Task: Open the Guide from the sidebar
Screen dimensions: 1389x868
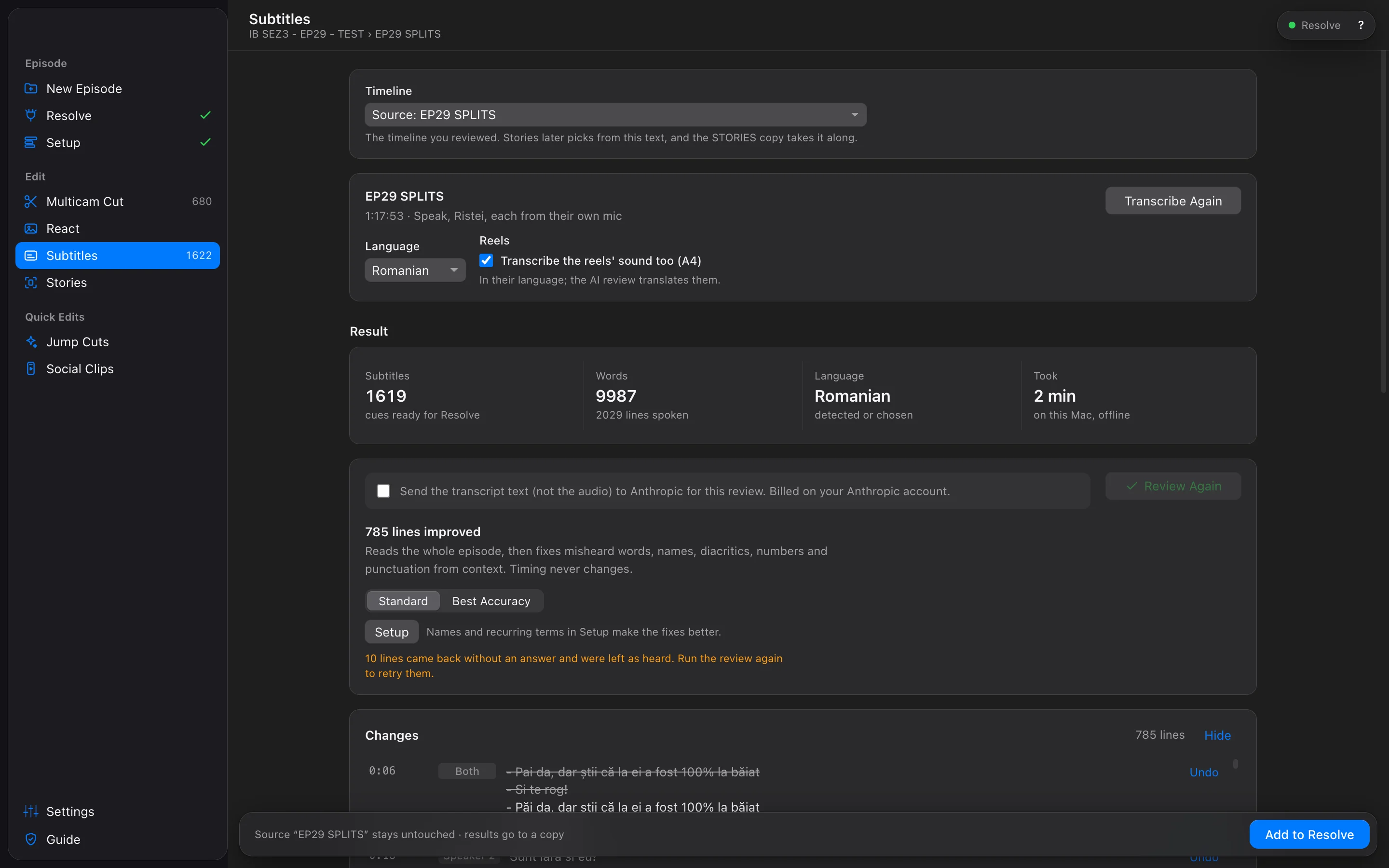Action: click(118, 839)
